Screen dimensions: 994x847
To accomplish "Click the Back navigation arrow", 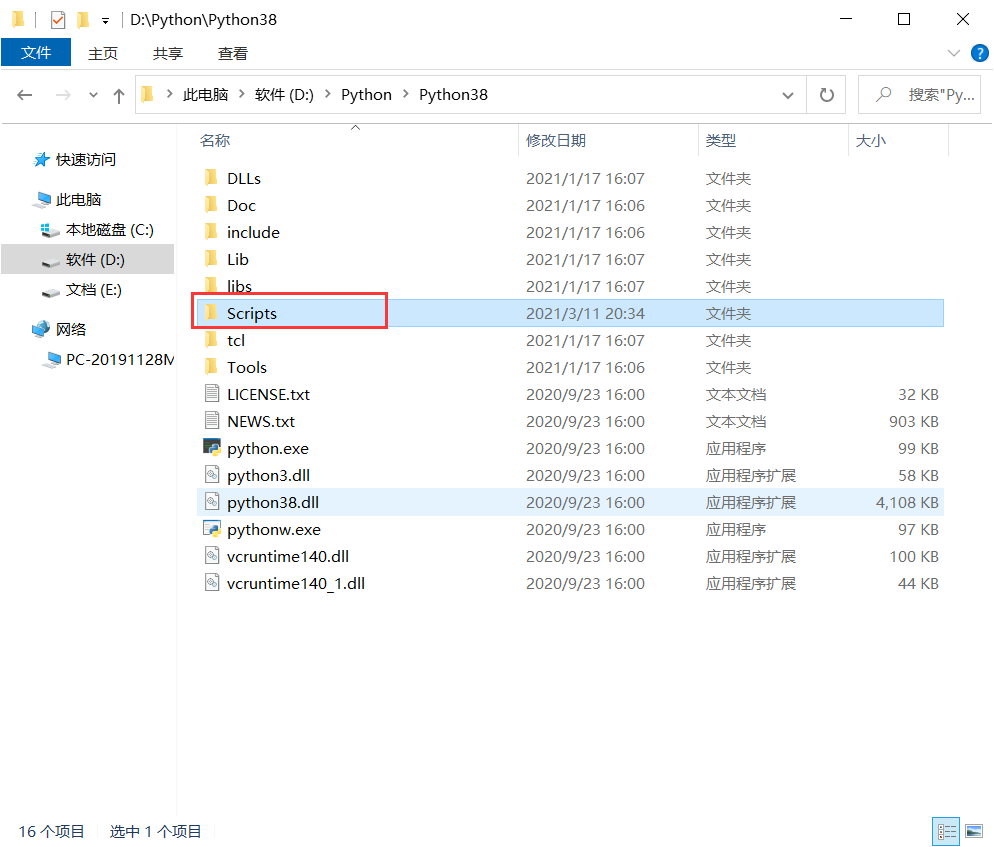I will 24,94.
